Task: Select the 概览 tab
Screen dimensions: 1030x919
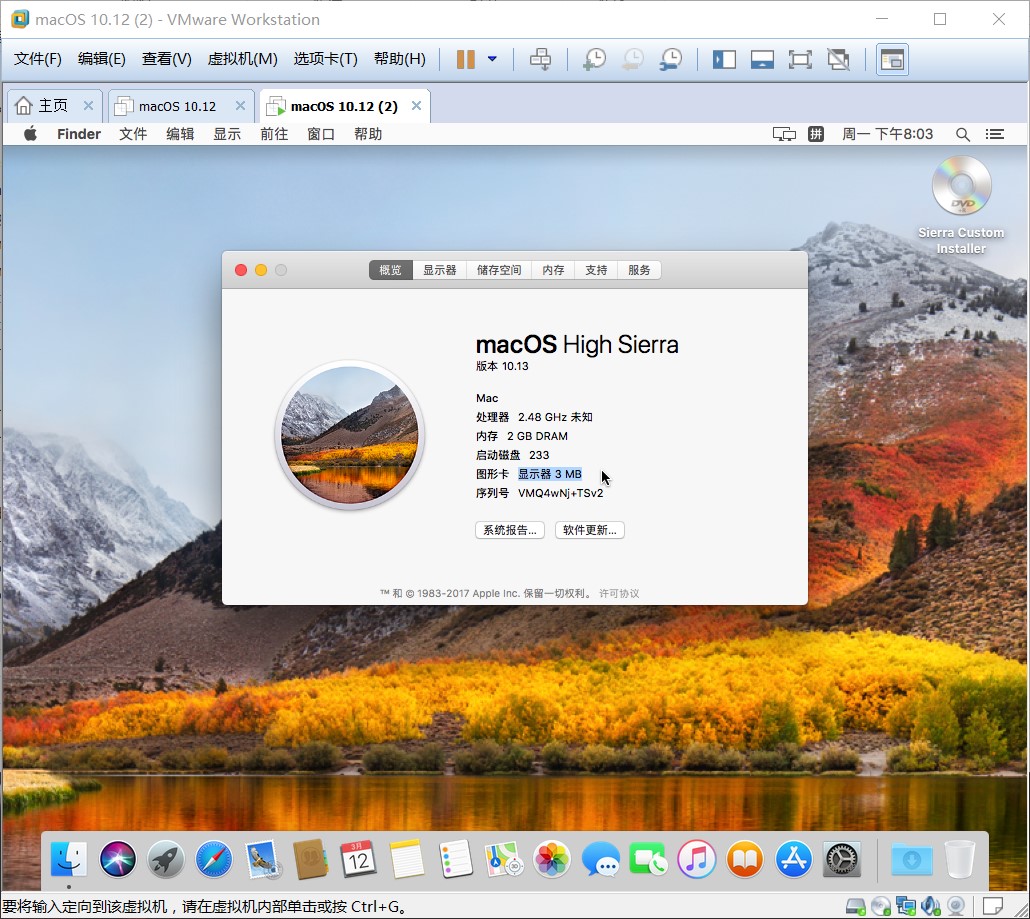Action: (x=390, y=270)
